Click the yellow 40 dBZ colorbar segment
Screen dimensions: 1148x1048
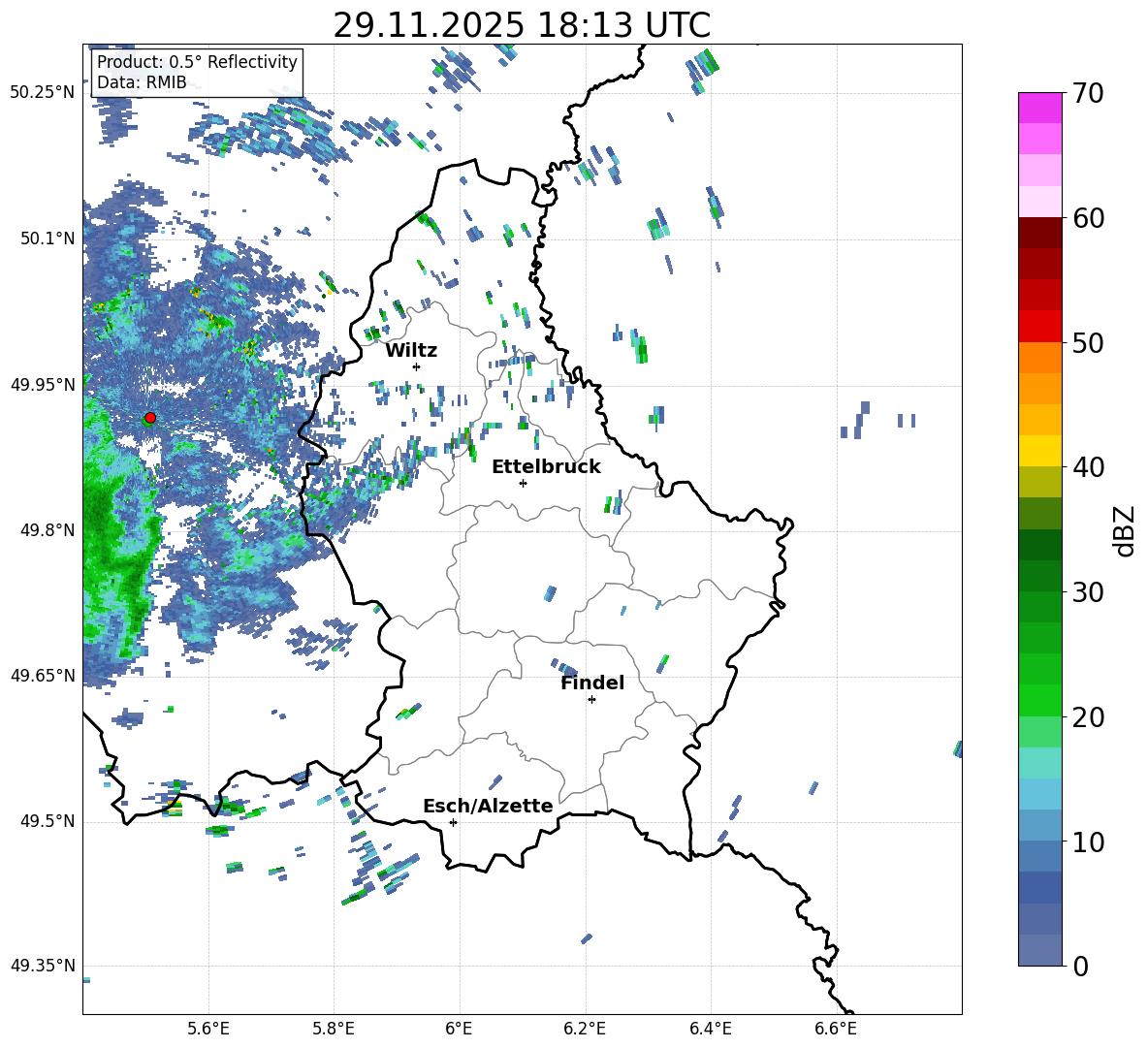[1039, 452]
